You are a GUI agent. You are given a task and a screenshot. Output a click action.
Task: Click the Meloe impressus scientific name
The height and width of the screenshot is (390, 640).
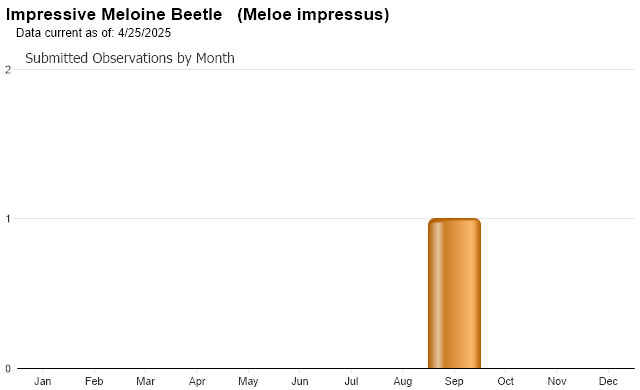coord(313,14)
